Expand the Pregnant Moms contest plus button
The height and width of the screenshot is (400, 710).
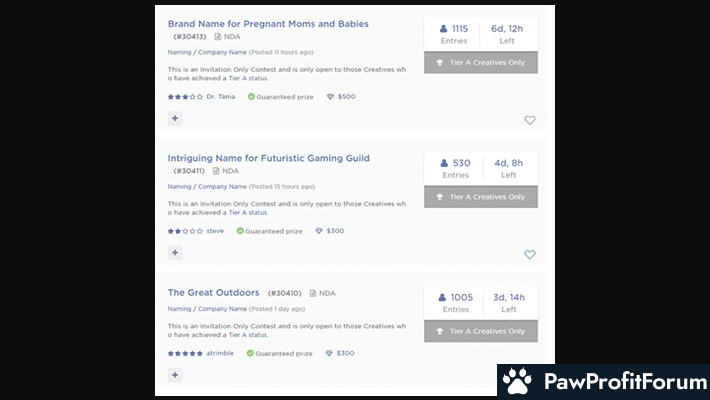tap(175, 118)
